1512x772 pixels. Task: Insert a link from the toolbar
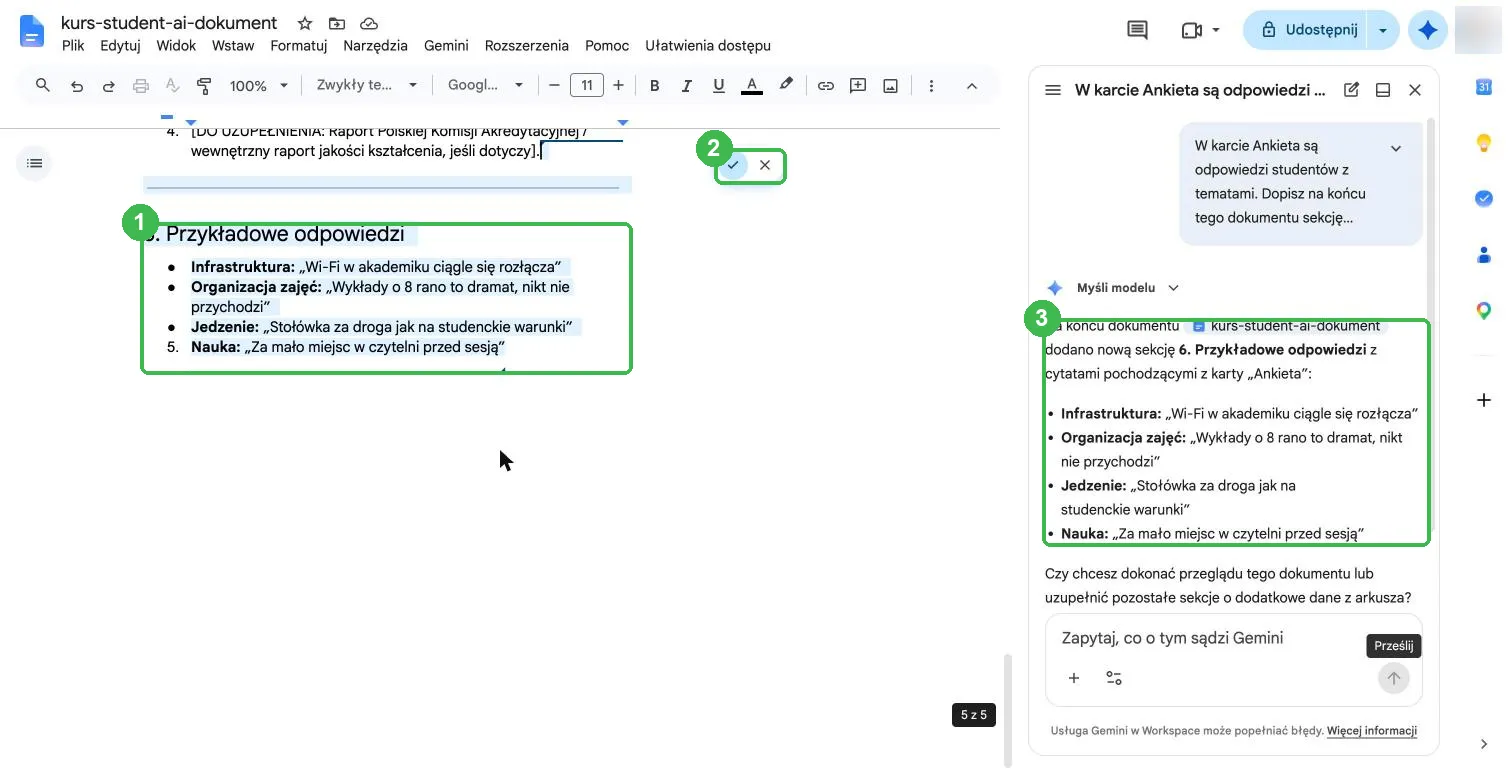pyautogui.click(x=826, y=86)
